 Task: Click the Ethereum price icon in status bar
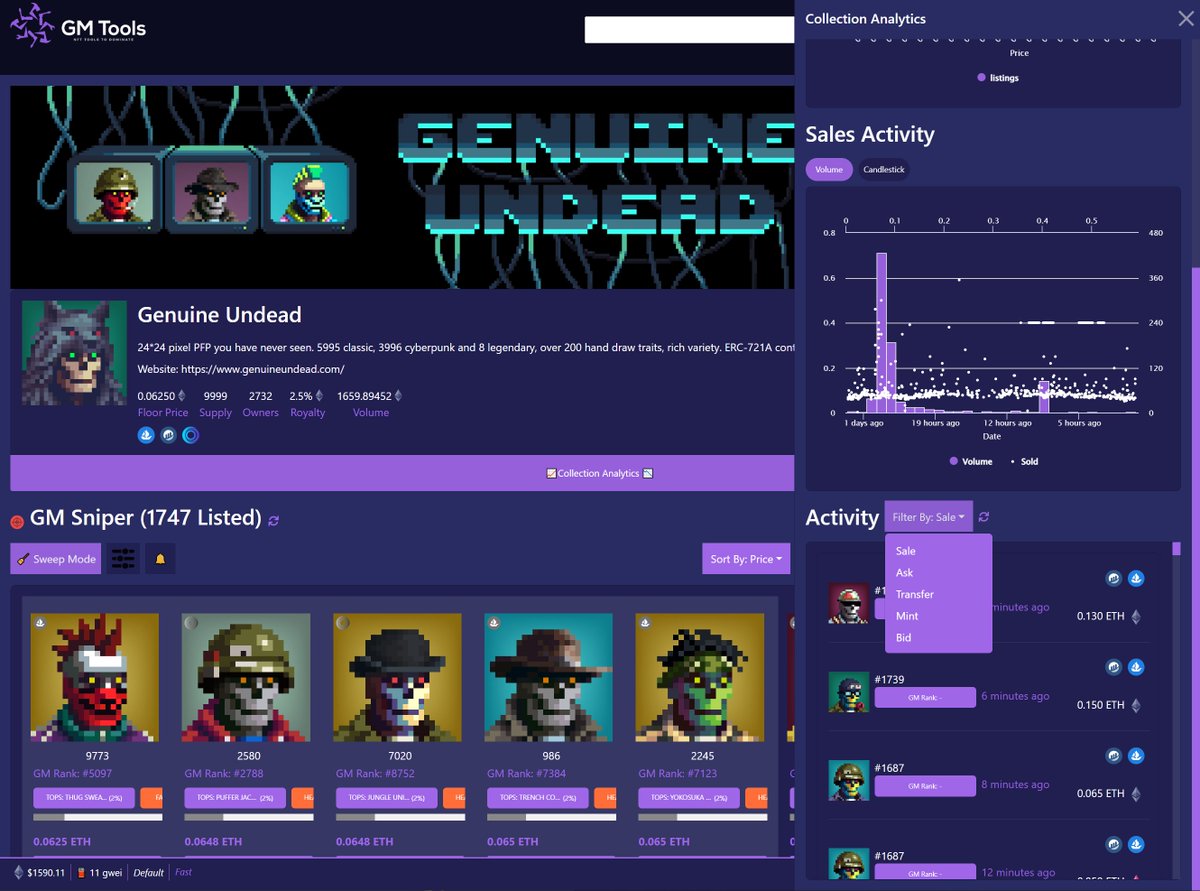(x=17, y=872)
